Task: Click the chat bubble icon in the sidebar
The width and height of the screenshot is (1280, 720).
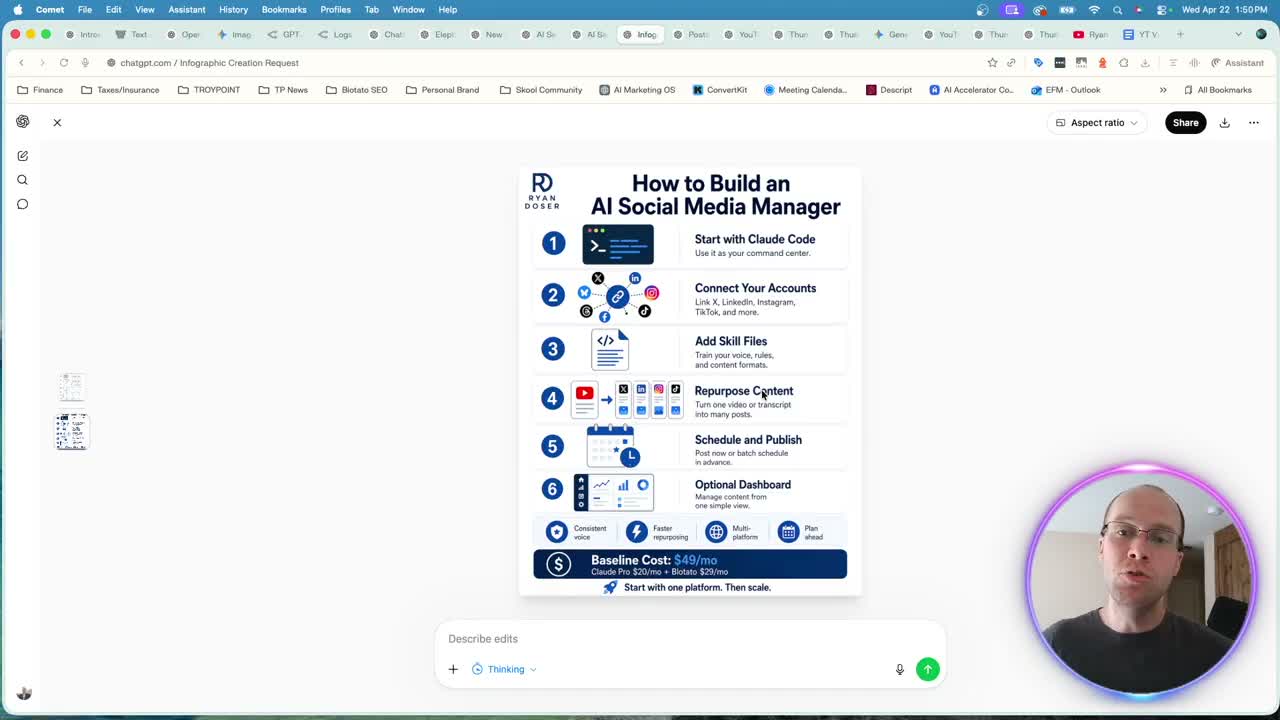Action: click(22, 204)
